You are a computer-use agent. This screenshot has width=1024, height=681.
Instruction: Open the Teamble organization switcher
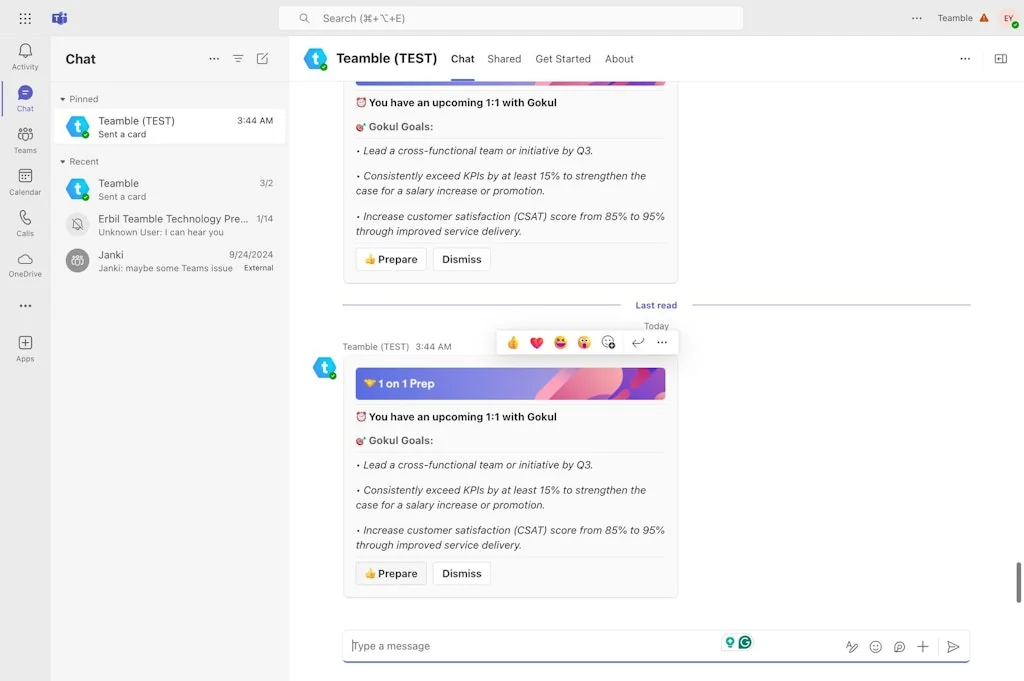point(955,17)
